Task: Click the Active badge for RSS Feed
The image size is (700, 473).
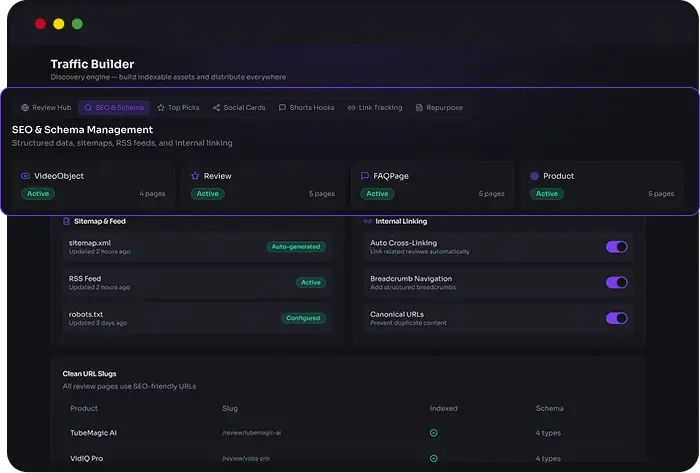Action: pyautogui.click(x=311, y=282)
